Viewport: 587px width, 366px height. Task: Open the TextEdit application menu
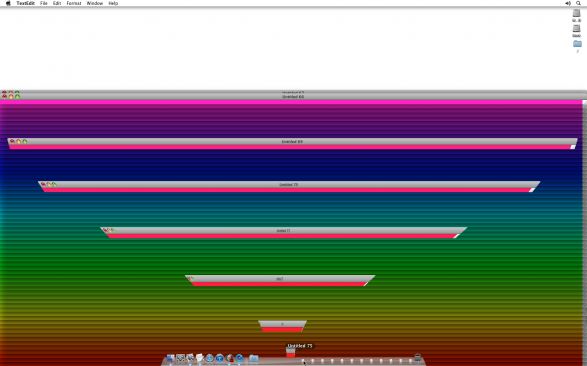[25, 3]
